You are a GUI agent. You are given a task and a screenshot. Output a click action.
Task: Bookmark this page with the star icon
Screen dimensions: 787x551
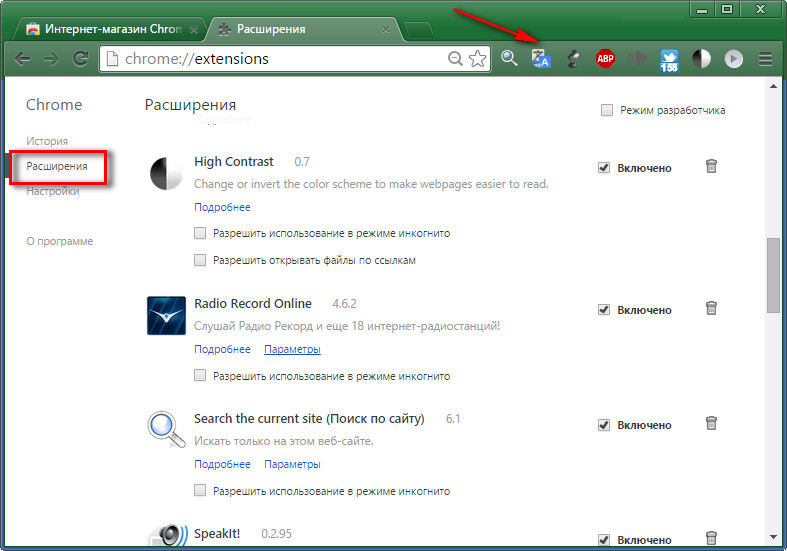pyautogui.click(x=477, y=59)
